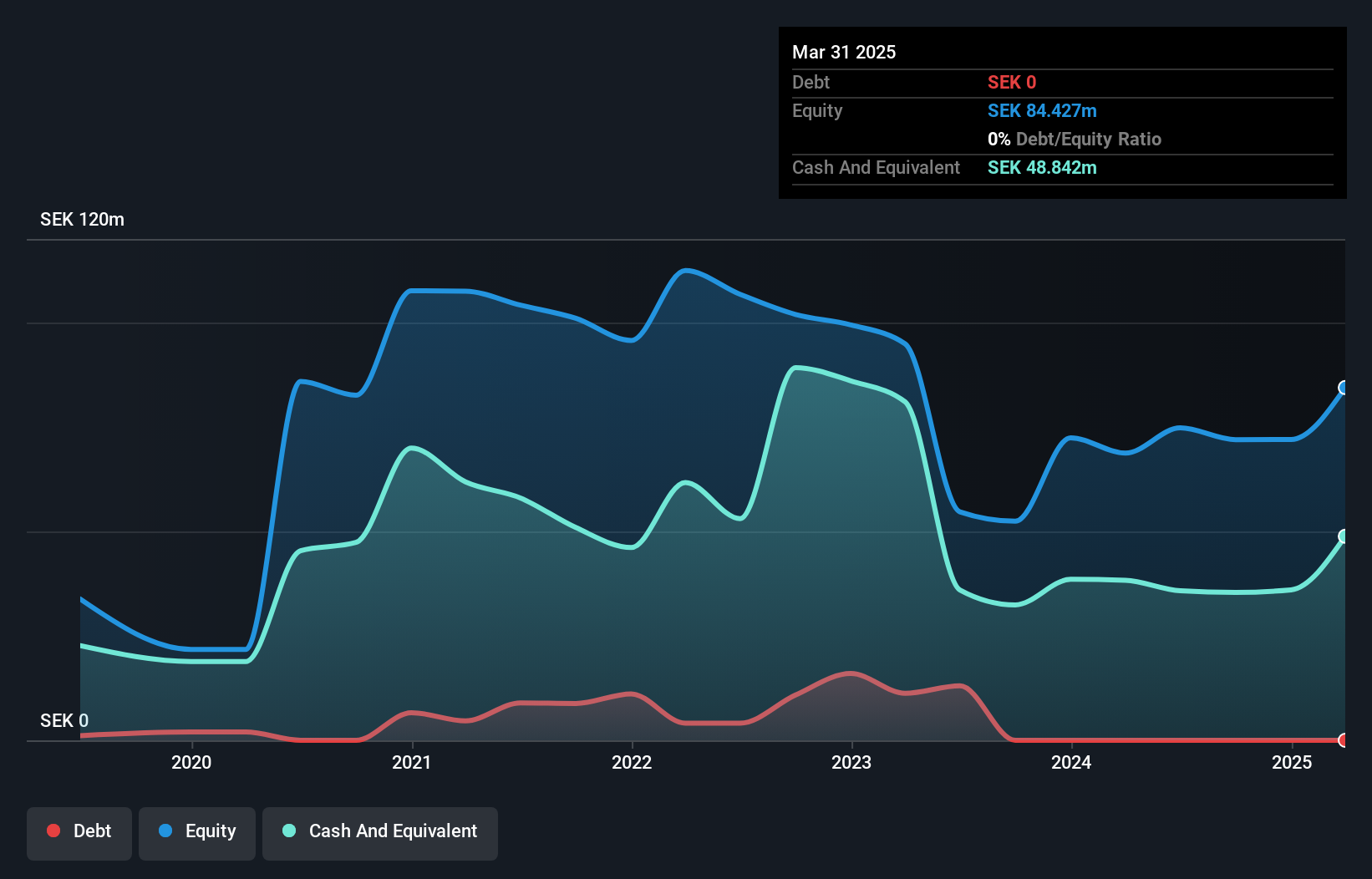Click the SEK 48.842m cash value
Screen dimensions: 1372x879
coord(1042,168)
